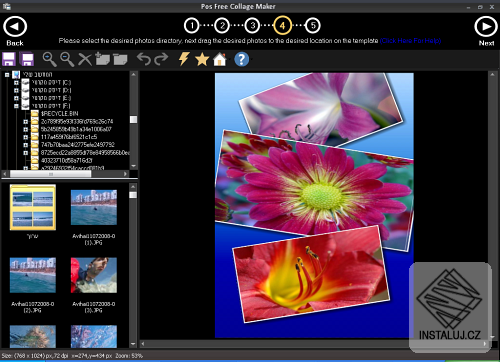Screen dimensions: 500x362
Task: Click the red lily photo in collage
Action: [310, 275]
